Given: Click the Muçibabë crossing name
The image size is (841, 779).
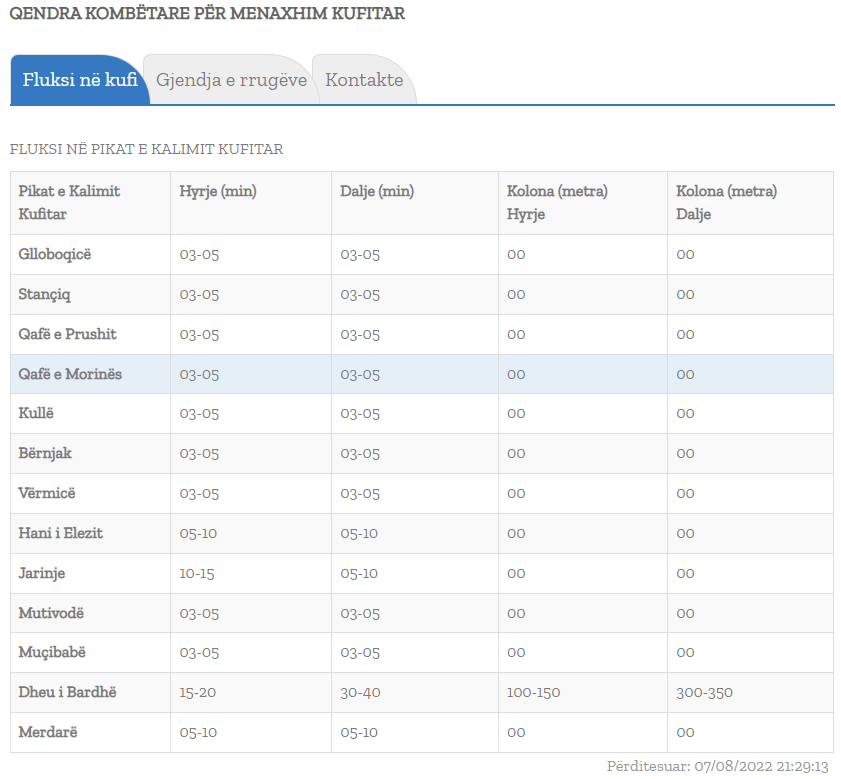Looking at the screenshot, I should pyautogui.click(x=52, y=652).
